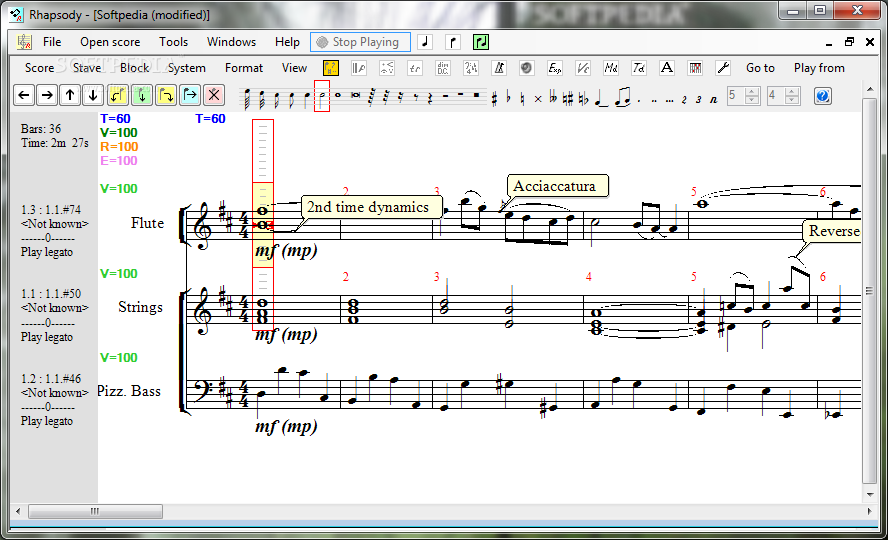Toggle the n-tuplet marking

pos(713,100)
